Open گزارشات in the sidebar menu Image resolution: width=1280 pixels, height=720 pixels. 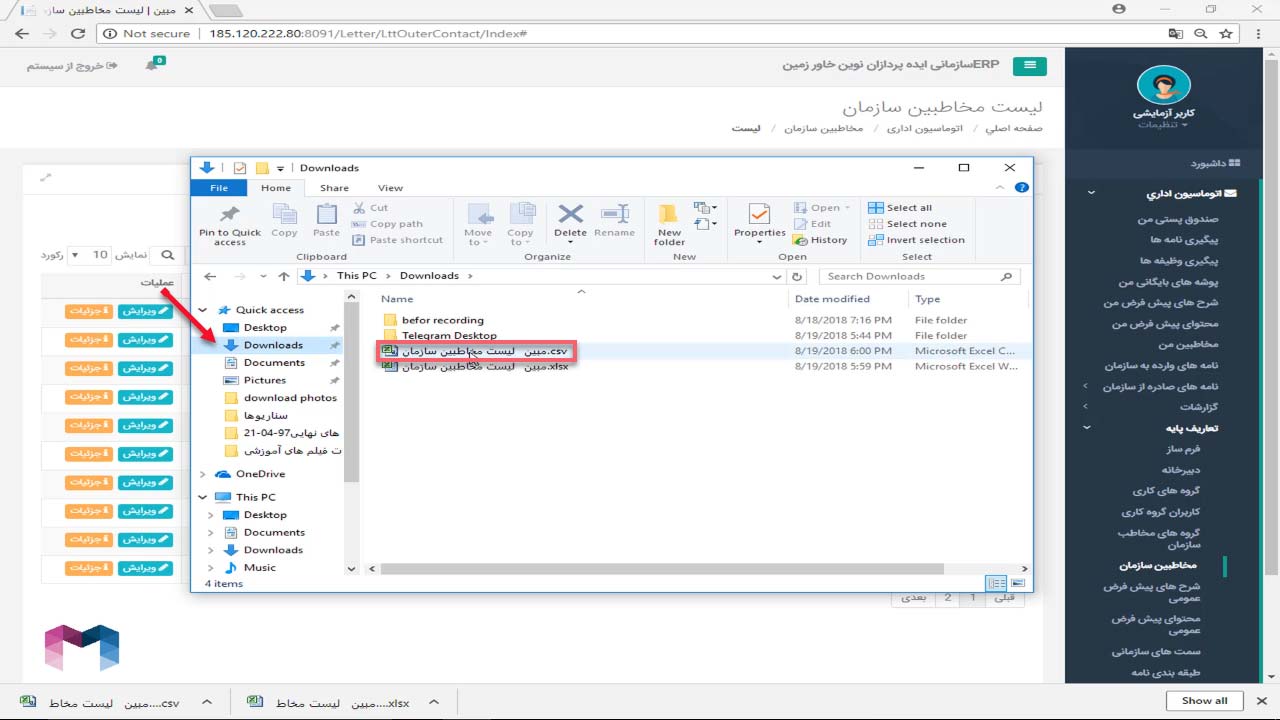coord(1199,407)
